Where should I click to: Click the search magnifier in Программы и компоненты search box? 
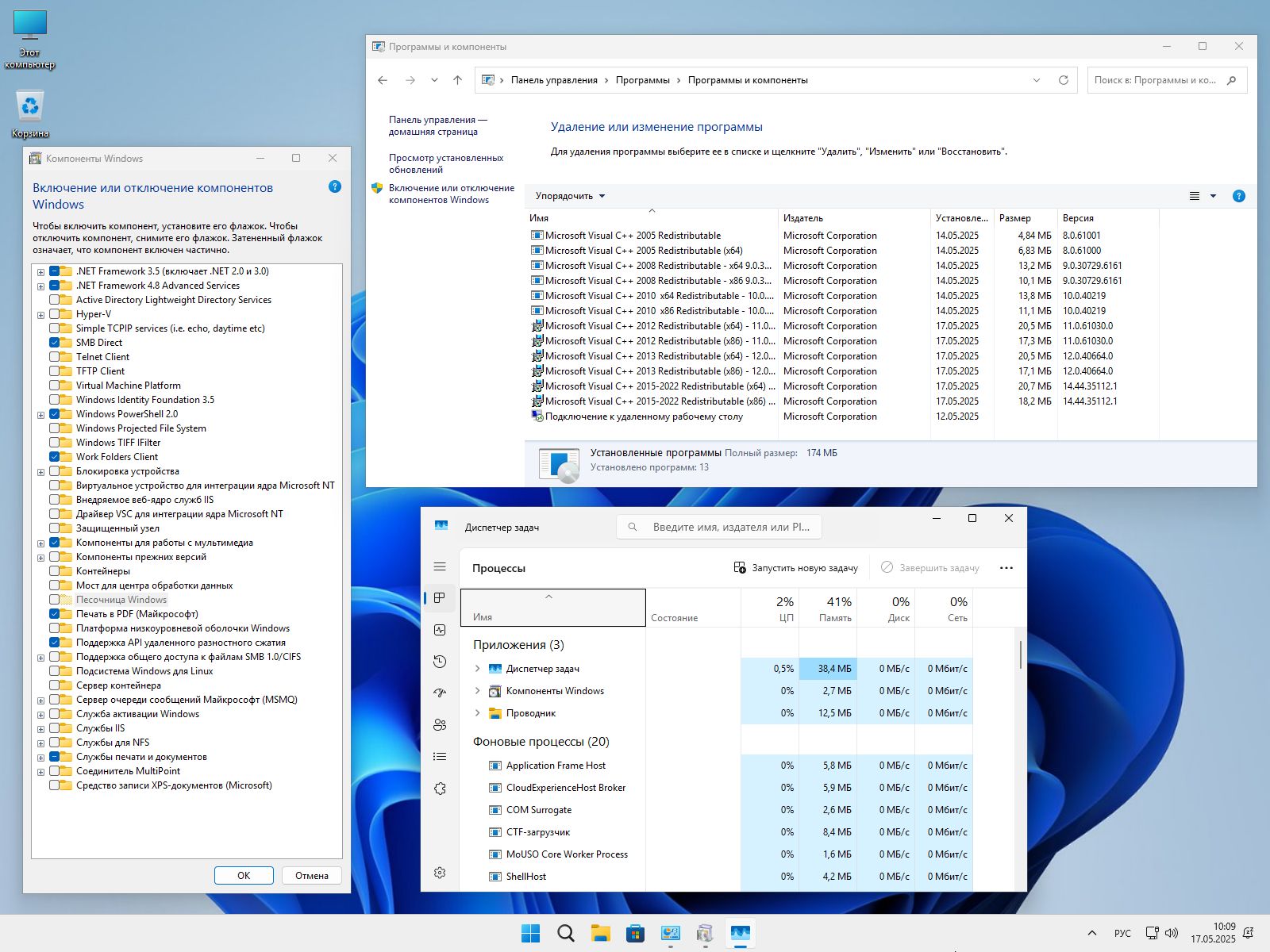[1232, 80]
